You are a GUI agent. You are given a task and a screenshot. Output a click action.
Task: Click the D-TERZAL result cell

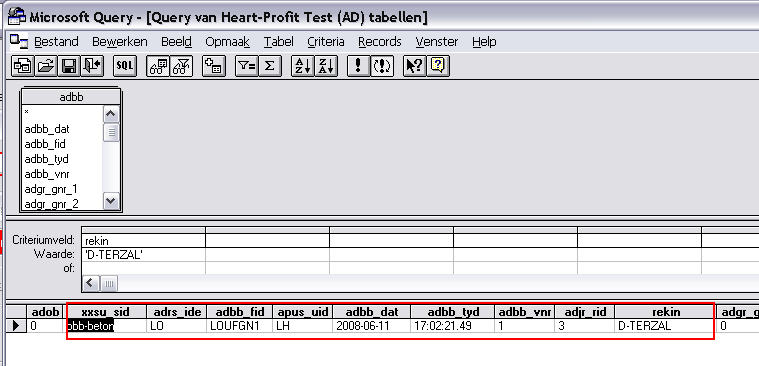(665, 326)
